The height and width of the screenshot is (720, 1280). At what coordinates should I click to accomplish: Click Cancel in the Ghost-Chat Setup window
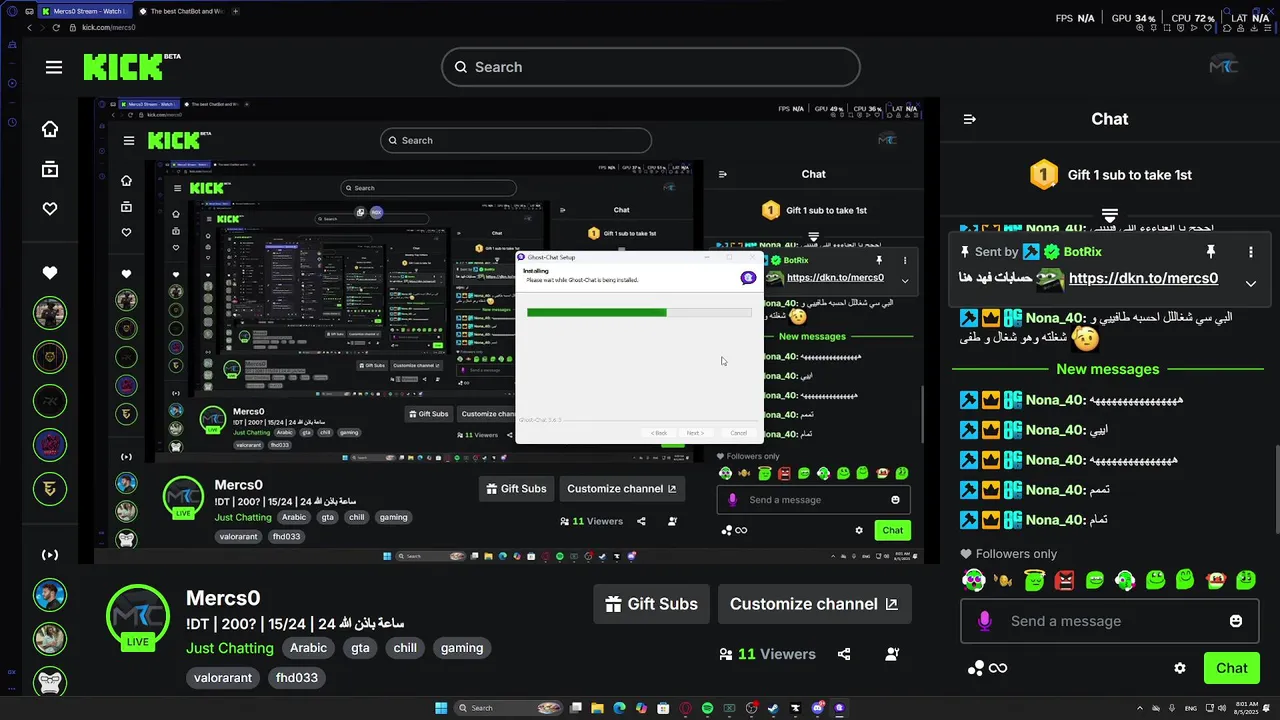(x=738, y=433)
